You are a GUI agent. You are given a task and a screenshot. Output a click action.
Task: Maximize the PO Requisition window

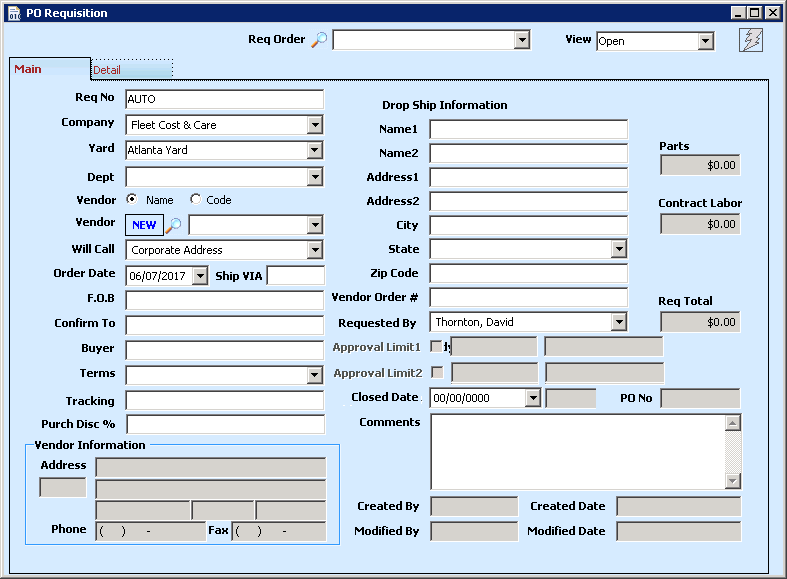(x=754, y=13)
